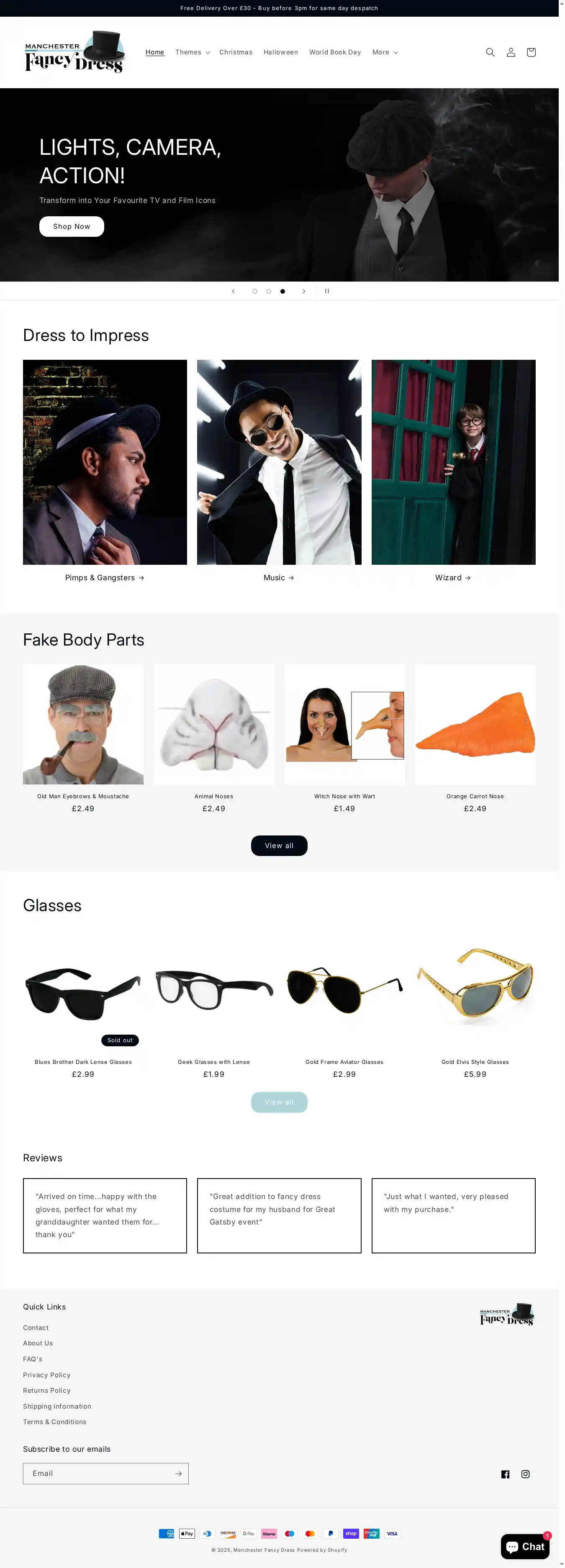Expand the Themes dropdown menu
This screenshot has width=565, height=1568.
(193, 52)
